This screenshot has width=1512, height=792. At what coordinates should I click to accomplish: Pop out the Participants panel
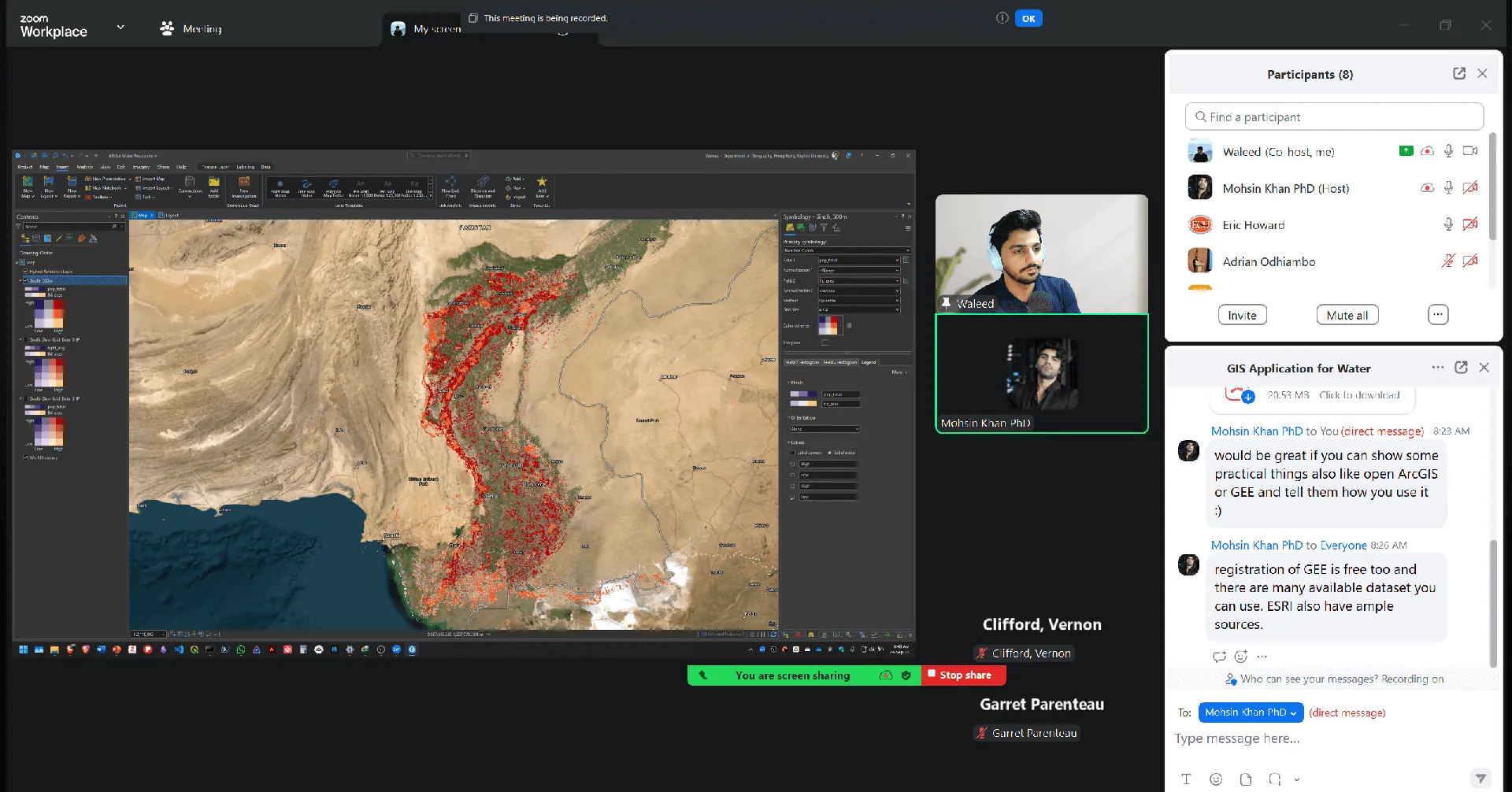(1458, 73)
